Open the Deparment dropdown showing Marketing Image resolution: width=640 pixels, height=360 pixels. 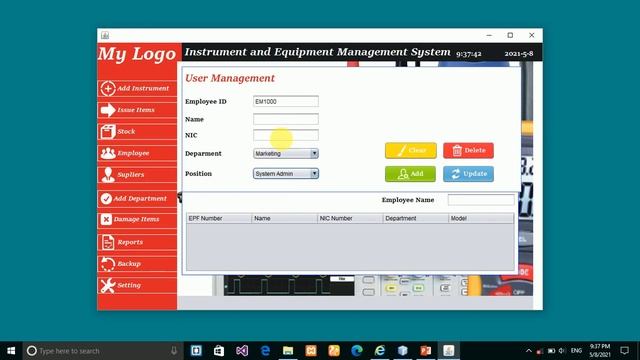tap(286, 153)
